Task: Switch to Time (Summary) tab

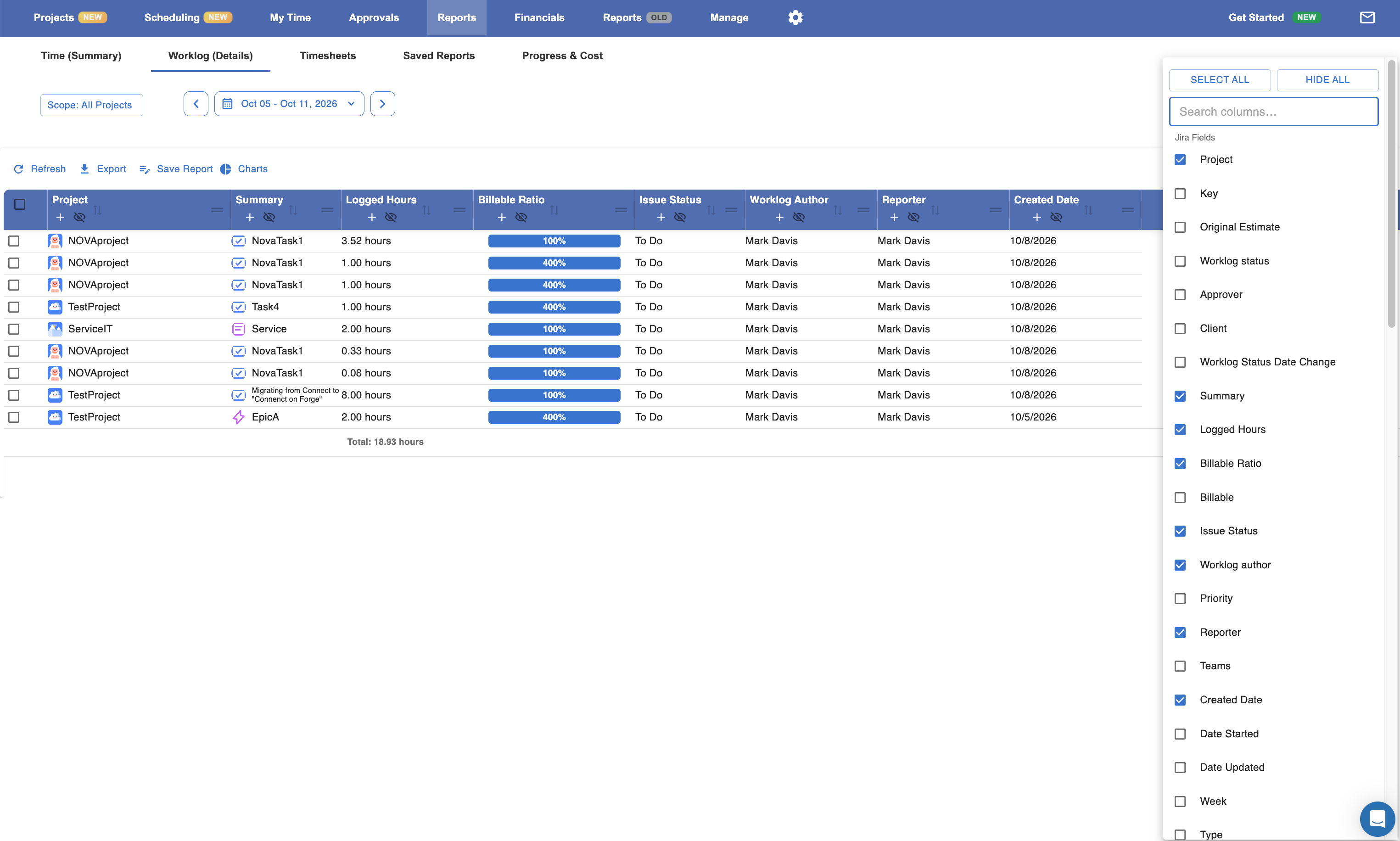Action: tap(81, 56)
